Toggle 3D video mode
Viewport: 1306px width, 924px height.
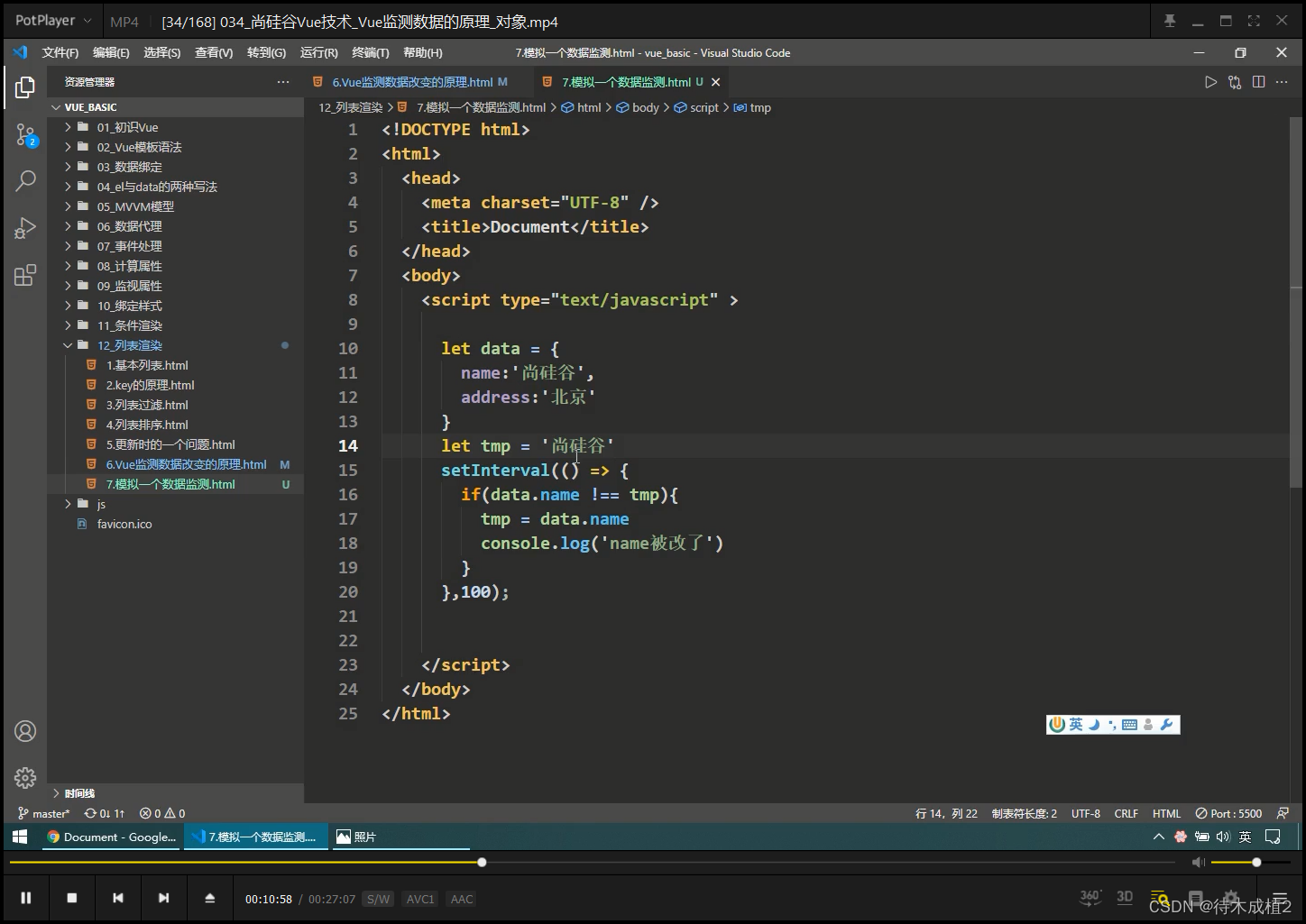[1125, 897]
